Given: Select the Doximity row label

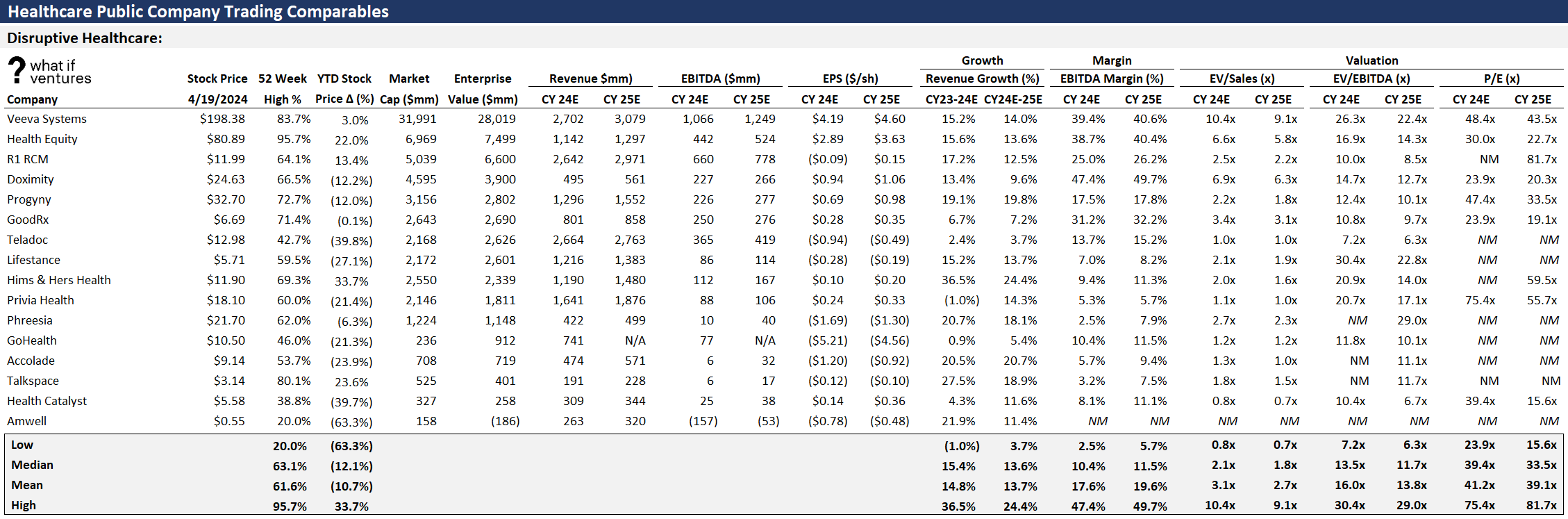Looking at the screenshot, I should click(31, 179).
